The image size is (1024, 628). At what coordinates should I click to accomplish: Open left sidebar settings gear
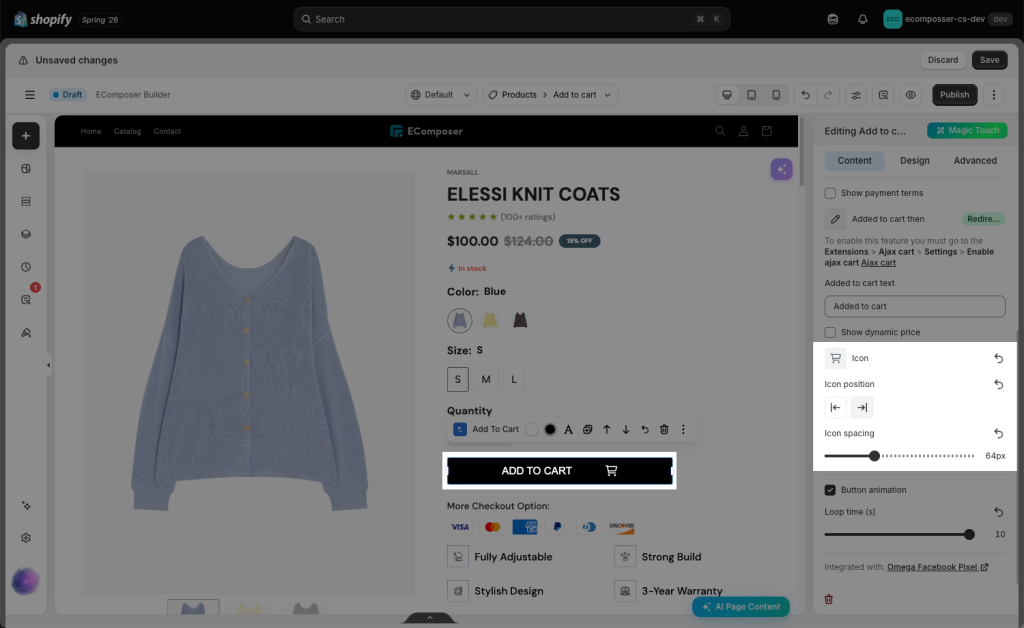(x=26, y=538)
